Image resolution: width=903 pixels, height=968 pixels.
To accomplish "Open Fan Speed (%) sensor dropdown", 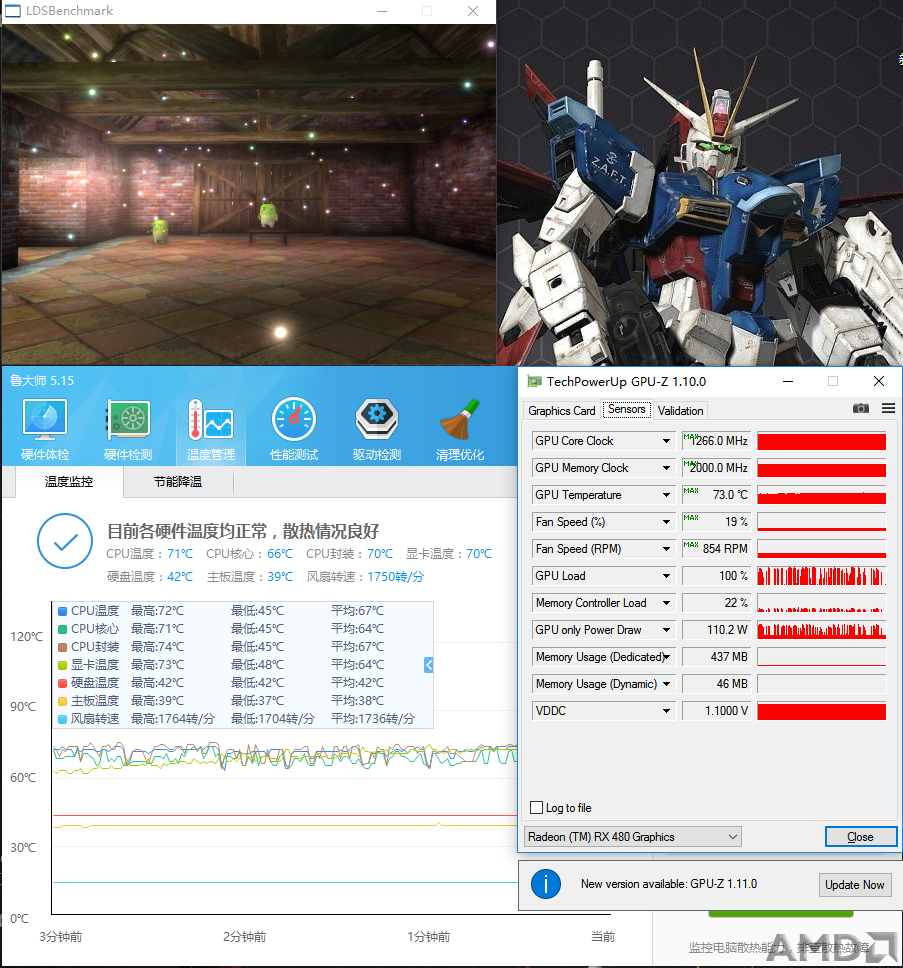I will [666, 522].
